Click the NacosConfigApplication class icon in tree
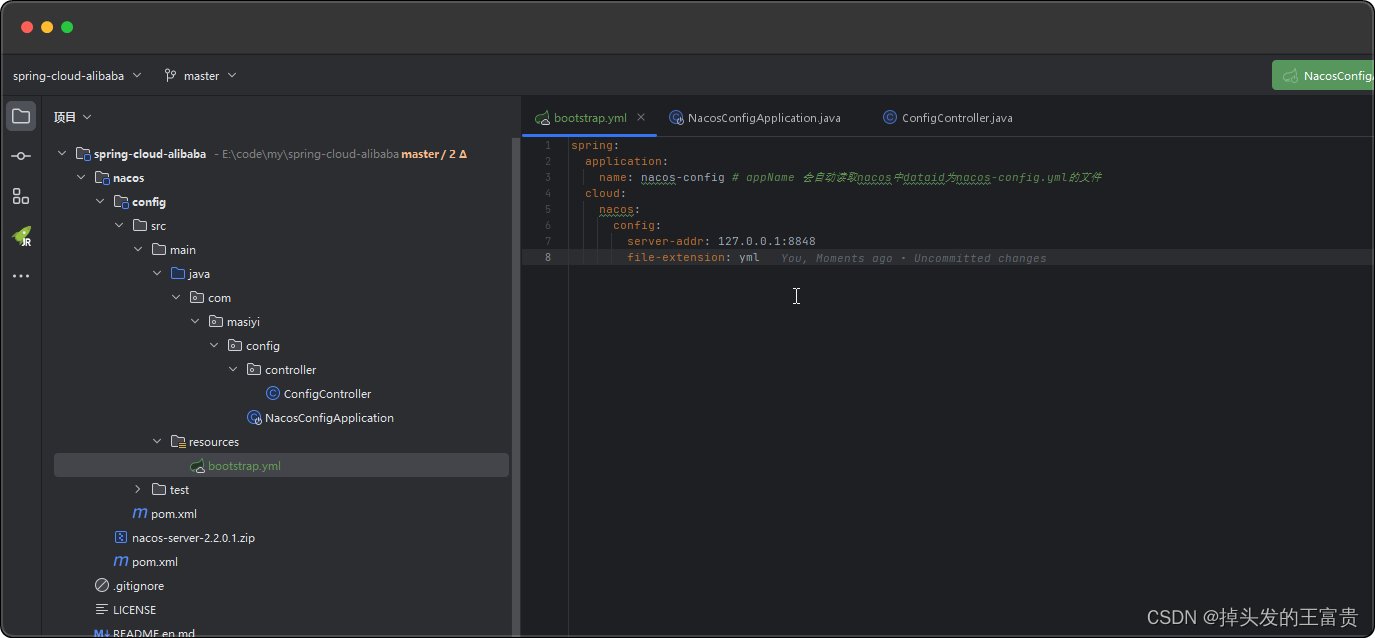Image resolution: width=1375 pixels, height=638 pixels. tap(254, 417)
